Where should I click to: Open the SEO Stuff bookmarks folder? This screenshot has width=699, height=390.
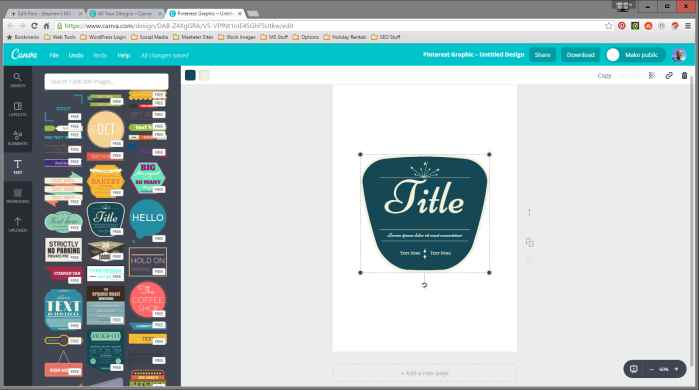coord(386,37)
